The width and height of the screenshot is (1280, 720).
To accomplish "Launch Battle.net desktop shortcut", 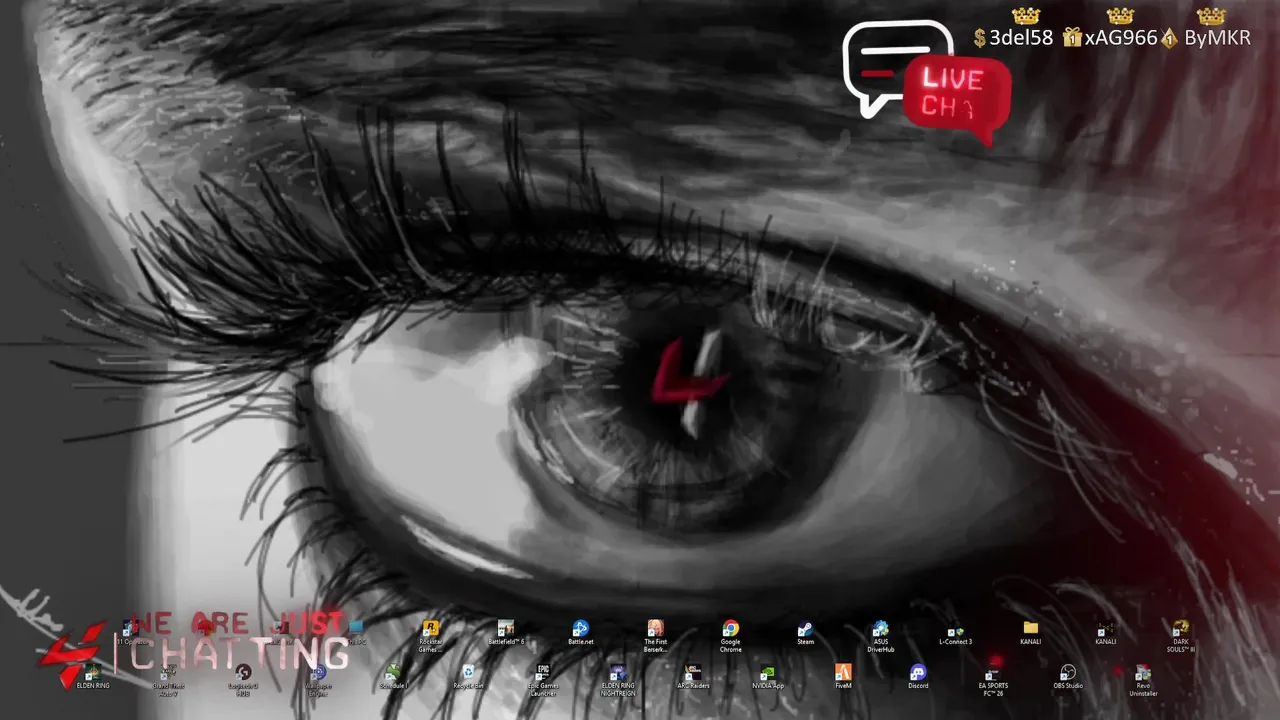I will pos(580,633).
